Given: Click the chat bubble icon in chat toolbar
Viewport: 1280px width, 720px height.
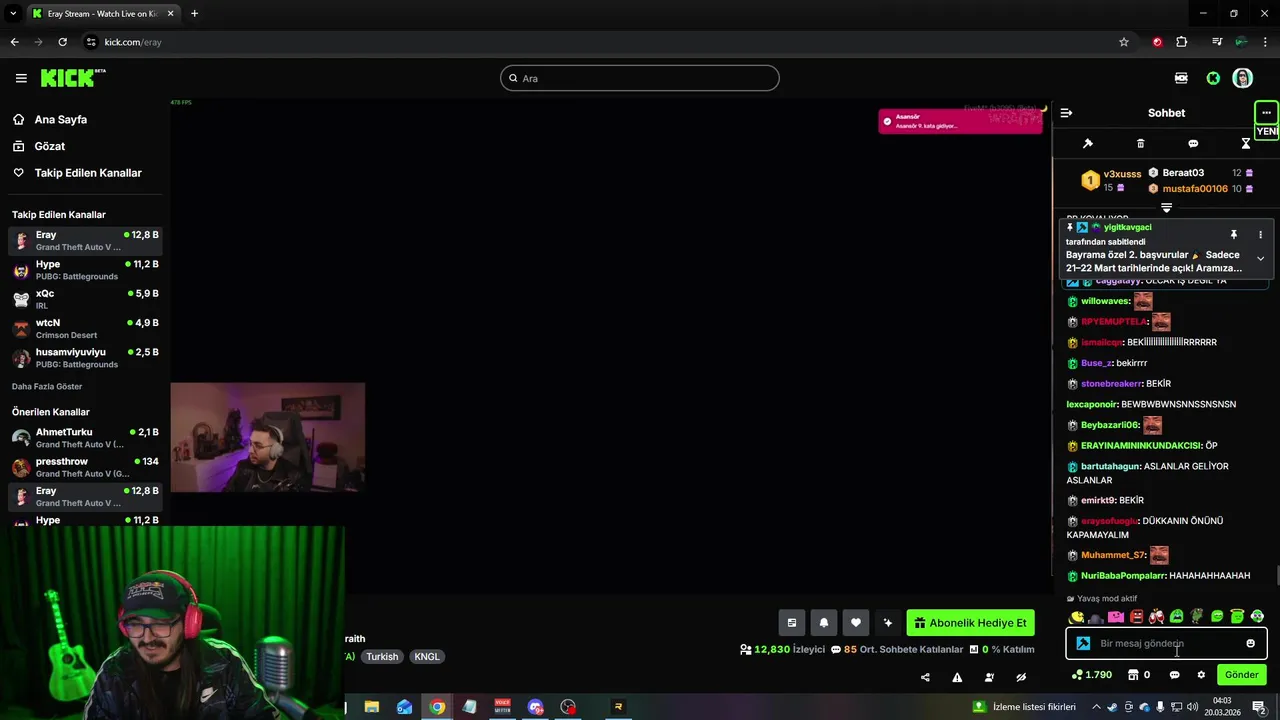Looking at the screenshot, I should pyautogui.click(x=1193, y=144).
